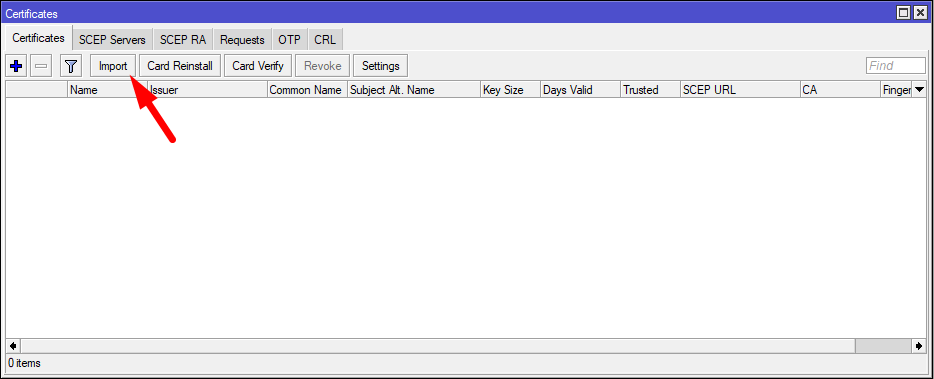Sort by Subject Alt. Name column
This screenshot has height=379, width=934.
pos(414,90)
